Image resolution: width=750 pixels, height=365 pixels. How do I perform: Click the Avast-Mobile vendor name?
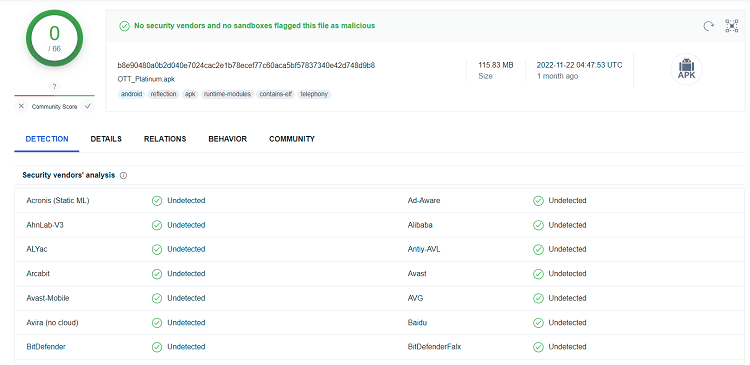(x=48, y=298)
